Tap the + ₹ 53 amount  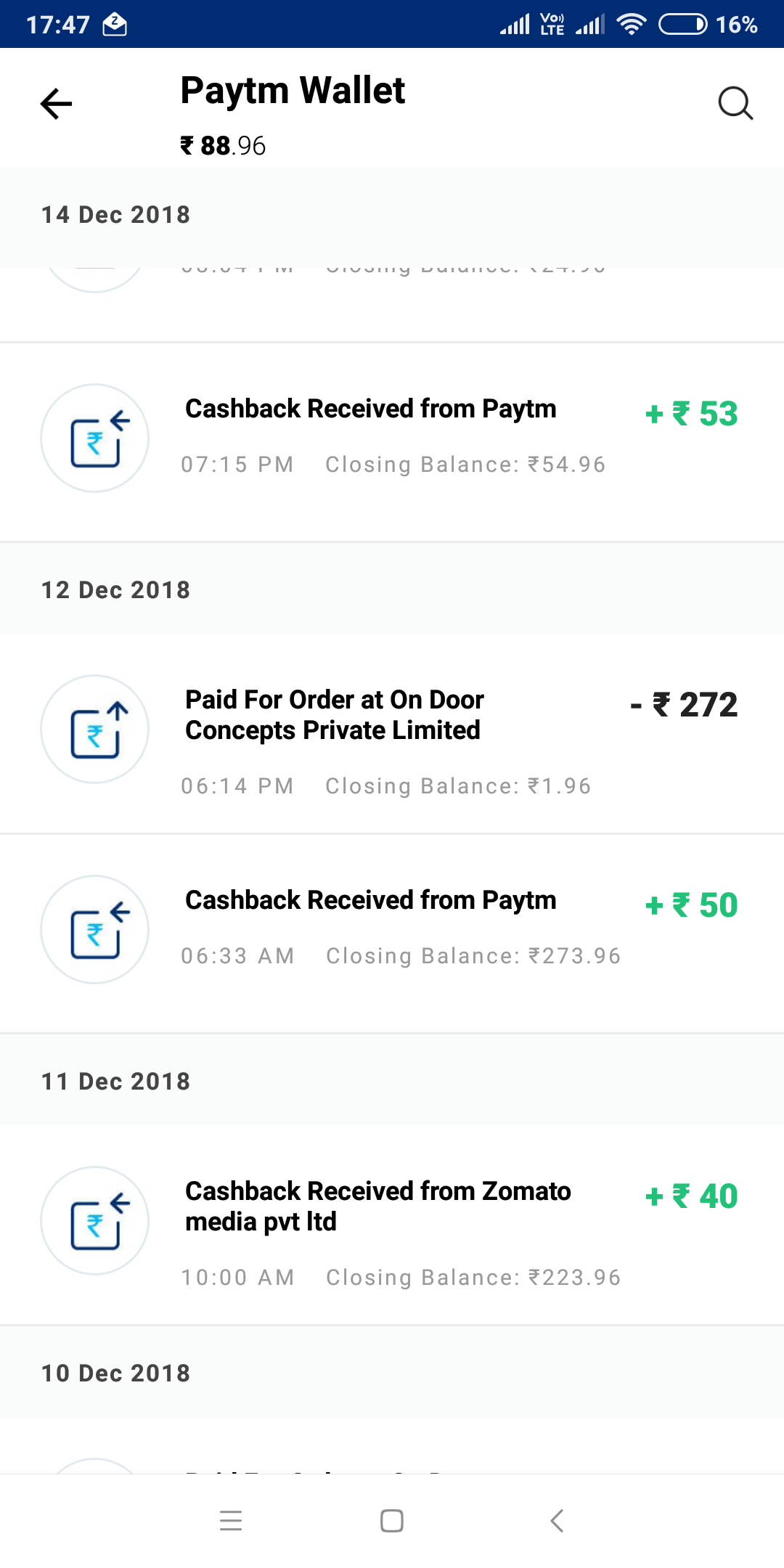point(691,414)
